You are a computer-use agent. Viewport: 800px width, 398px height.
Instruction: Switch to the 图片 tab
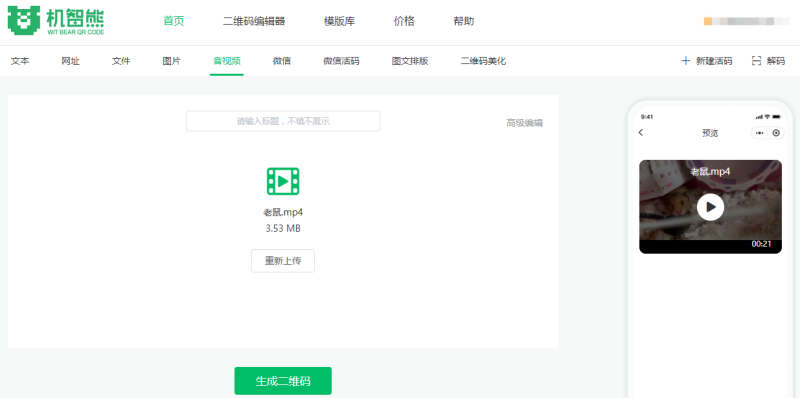[x=171, y=61]
